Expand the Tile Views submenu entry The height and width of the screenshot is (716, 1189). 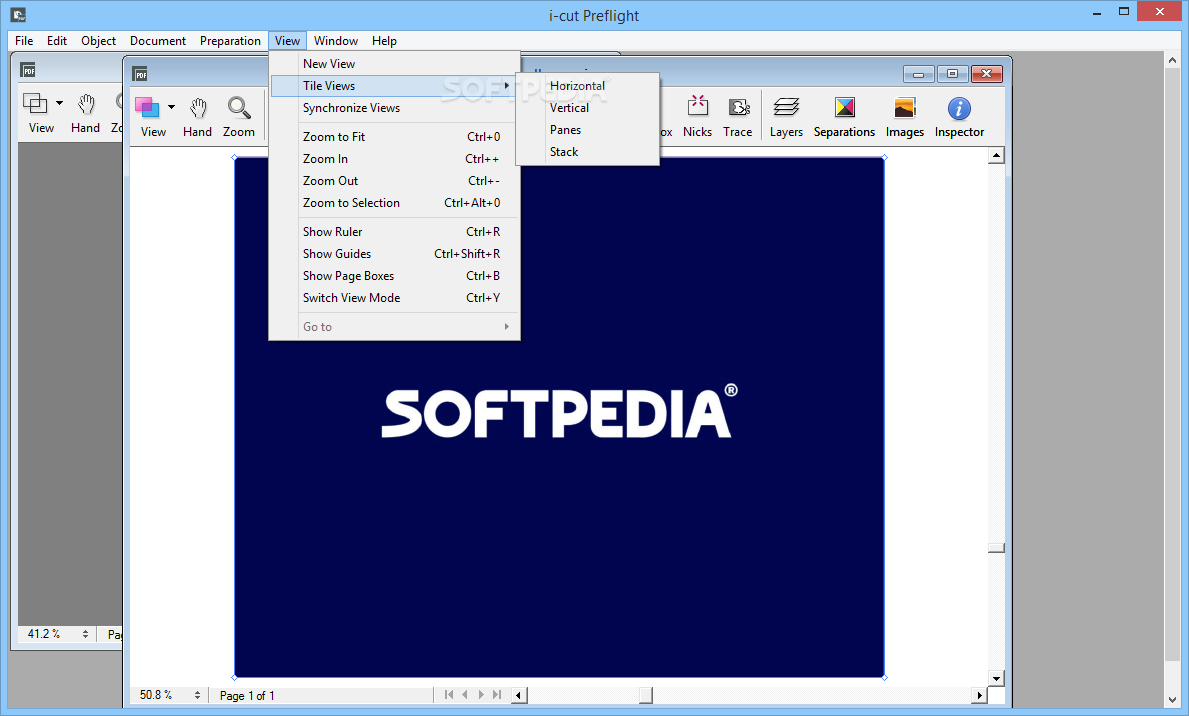point(394,86)
